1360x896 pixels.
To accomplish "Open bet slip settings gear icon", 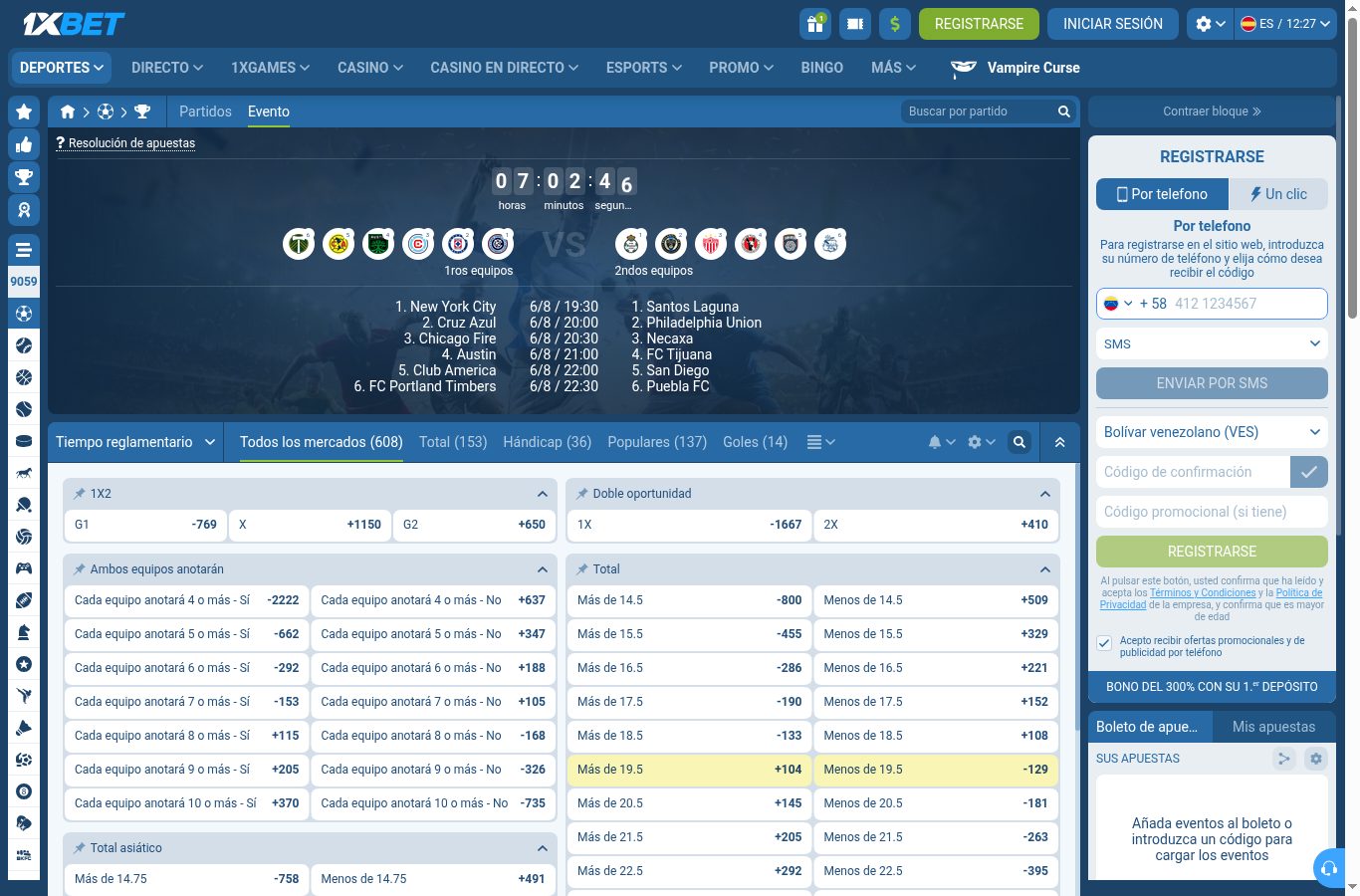I will click(1315, 759).
